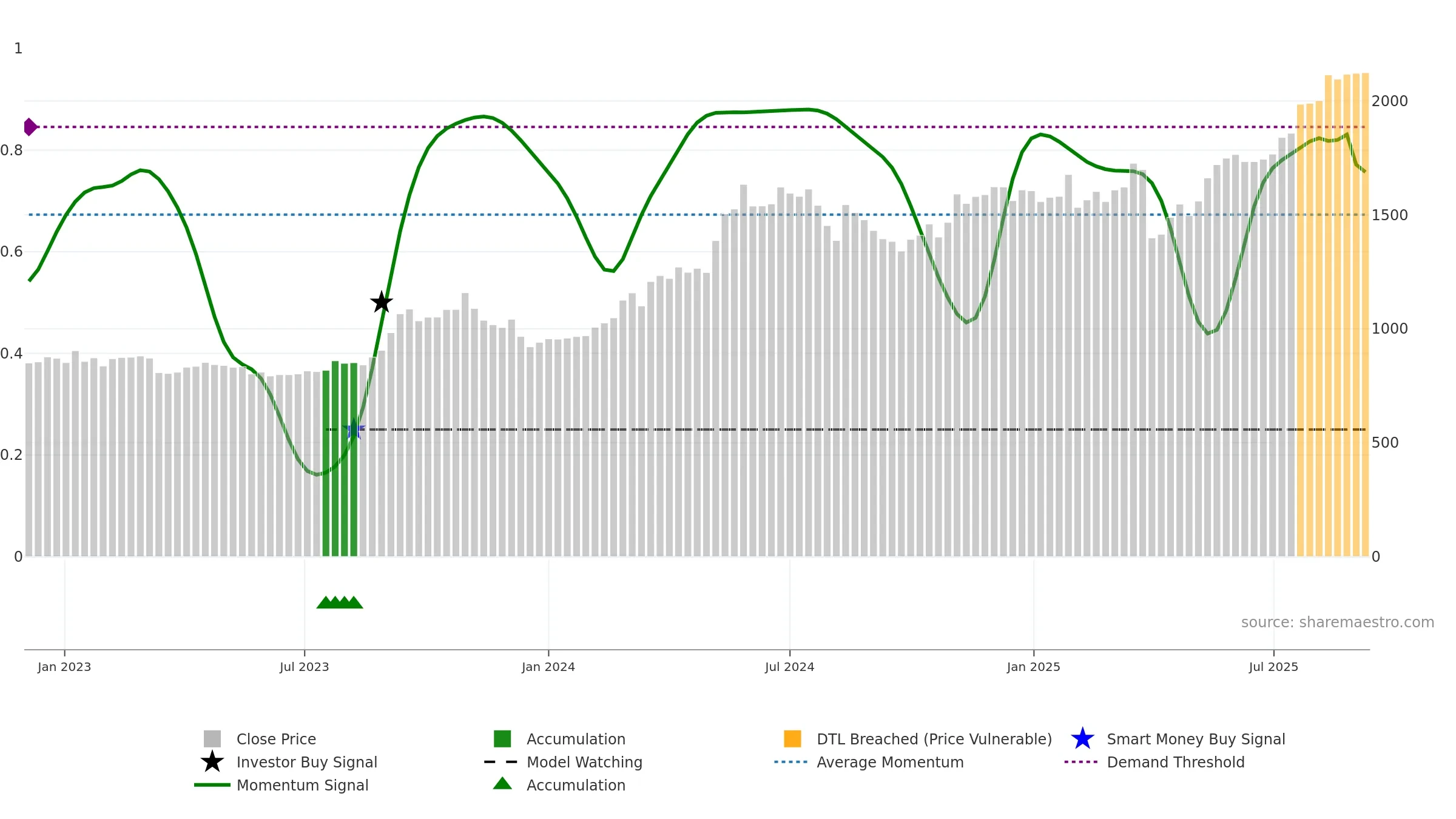Image resolution: width=1456 pixels, height=819 pixels.
Task: Click the purple diamond Demand Threshold marker
Action: click(x=30, y=127)
